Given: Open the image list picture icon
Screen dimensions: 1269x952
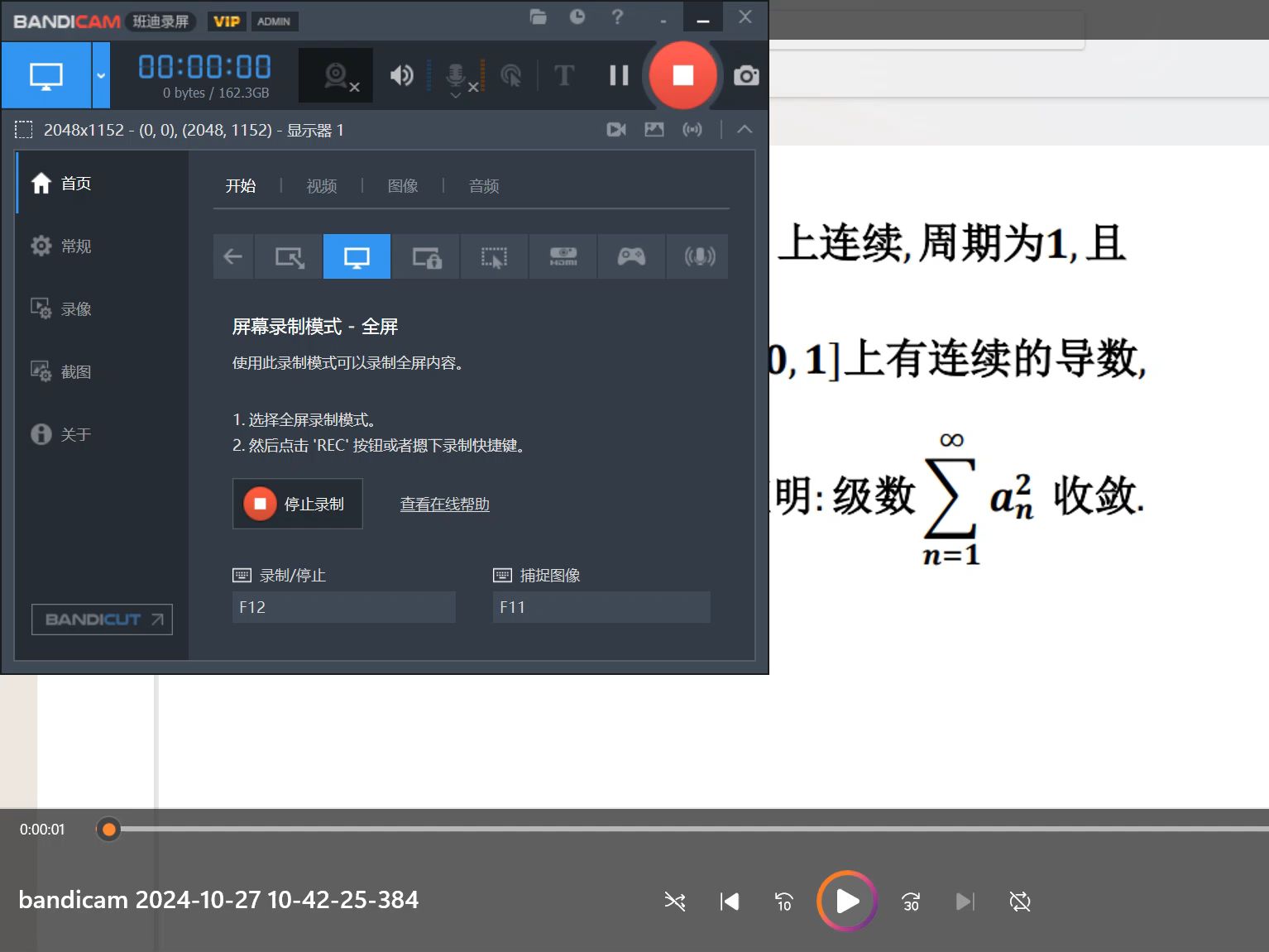Looking at the screenshot, I should point(654,130).
